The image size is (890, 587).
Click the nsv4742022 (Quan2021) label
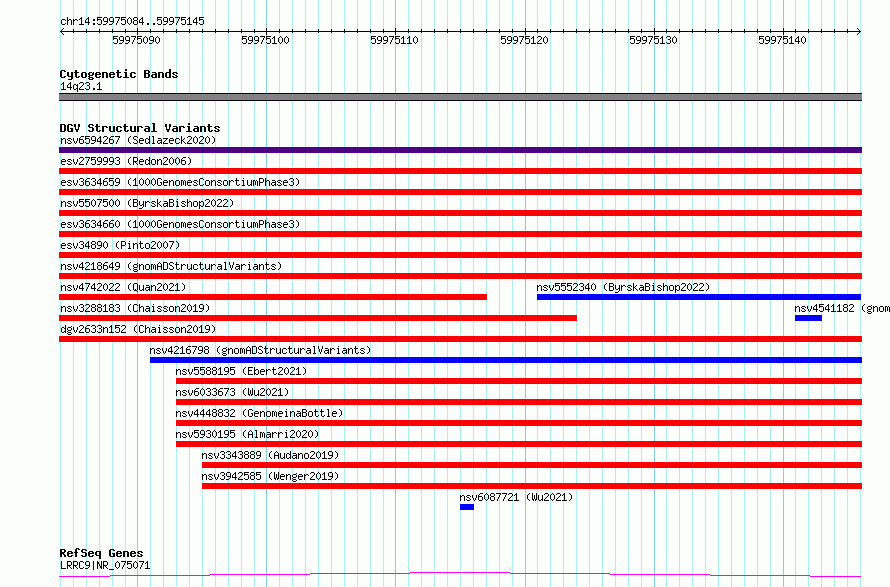[123, 287]
